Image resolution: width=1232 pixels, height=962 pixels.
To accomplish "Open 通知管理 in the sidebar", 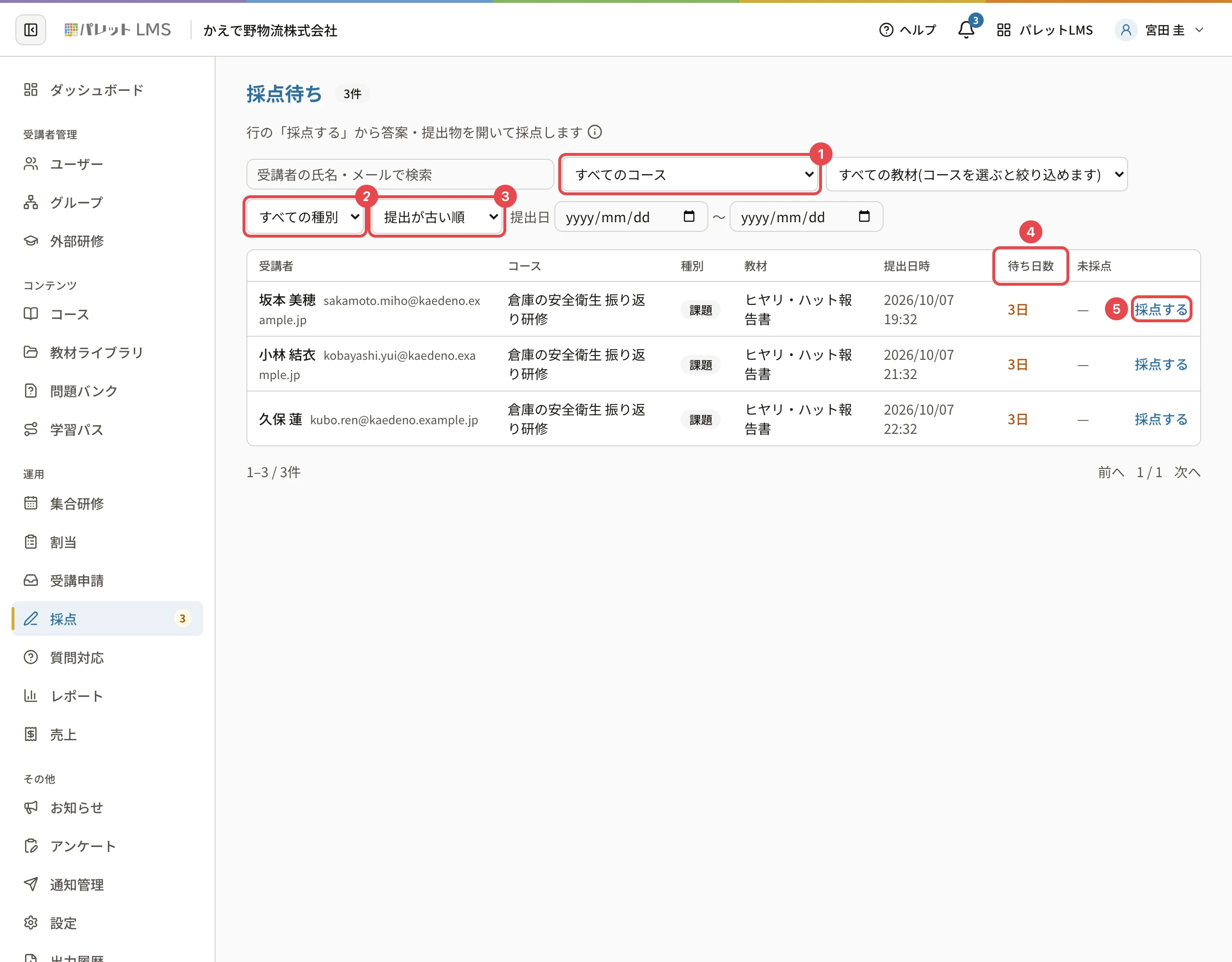I will (107, 884).
